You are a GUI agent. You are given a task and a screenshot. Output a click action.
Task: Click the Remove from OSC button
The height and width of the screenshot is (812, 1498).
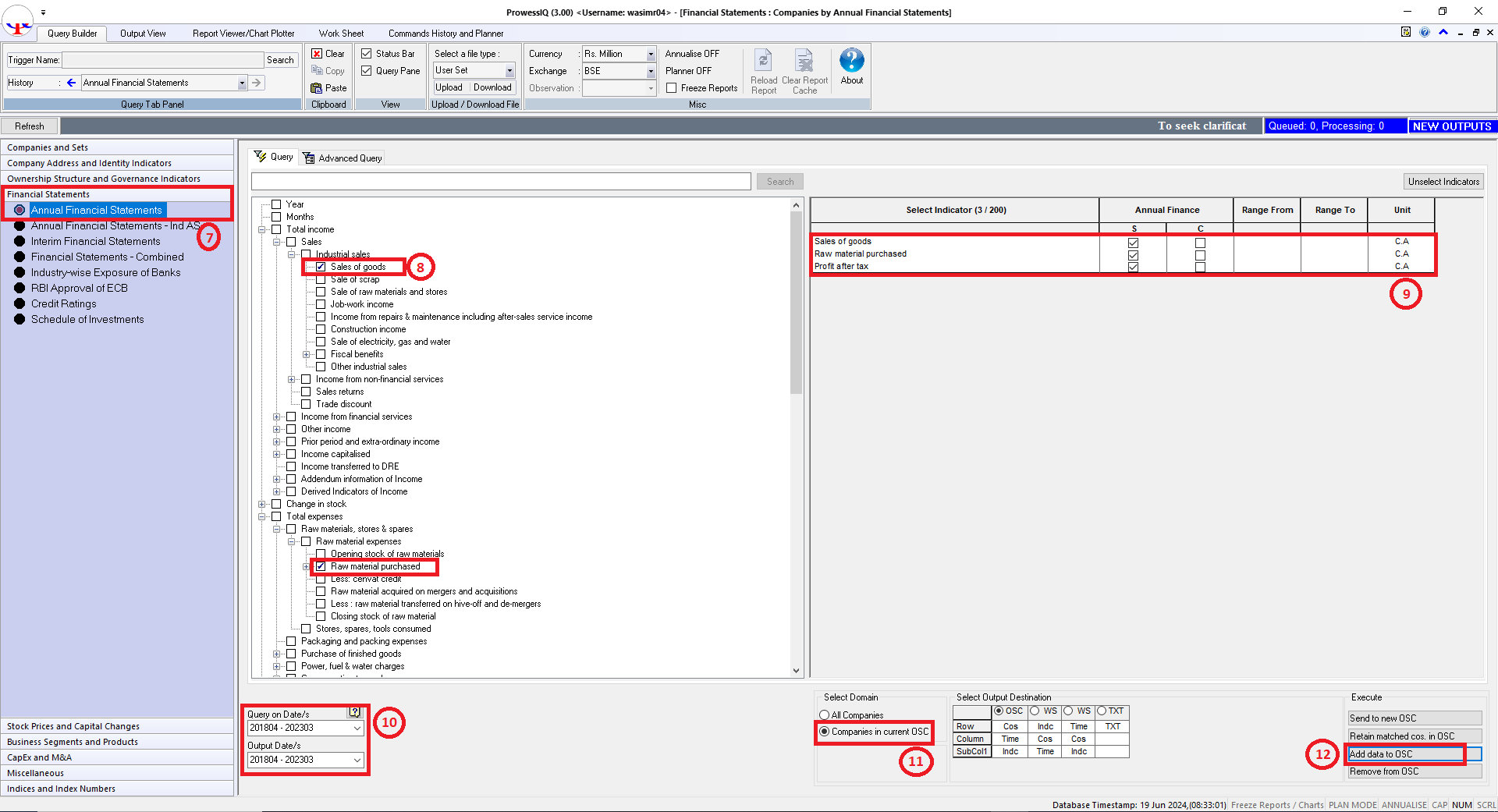click(1415, 771)
